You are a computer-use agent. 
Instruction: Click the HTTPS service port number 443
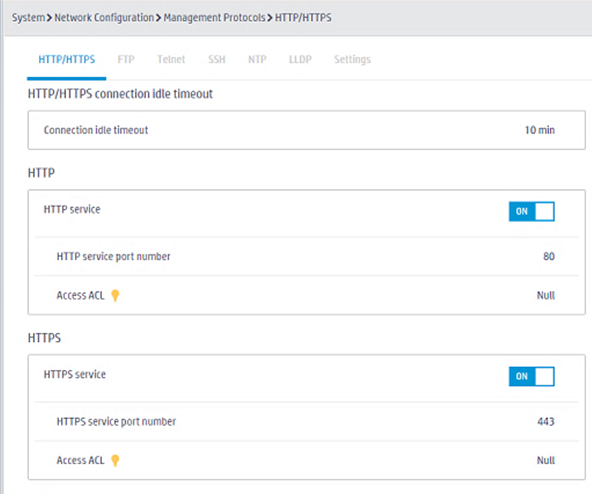[546, 421]
